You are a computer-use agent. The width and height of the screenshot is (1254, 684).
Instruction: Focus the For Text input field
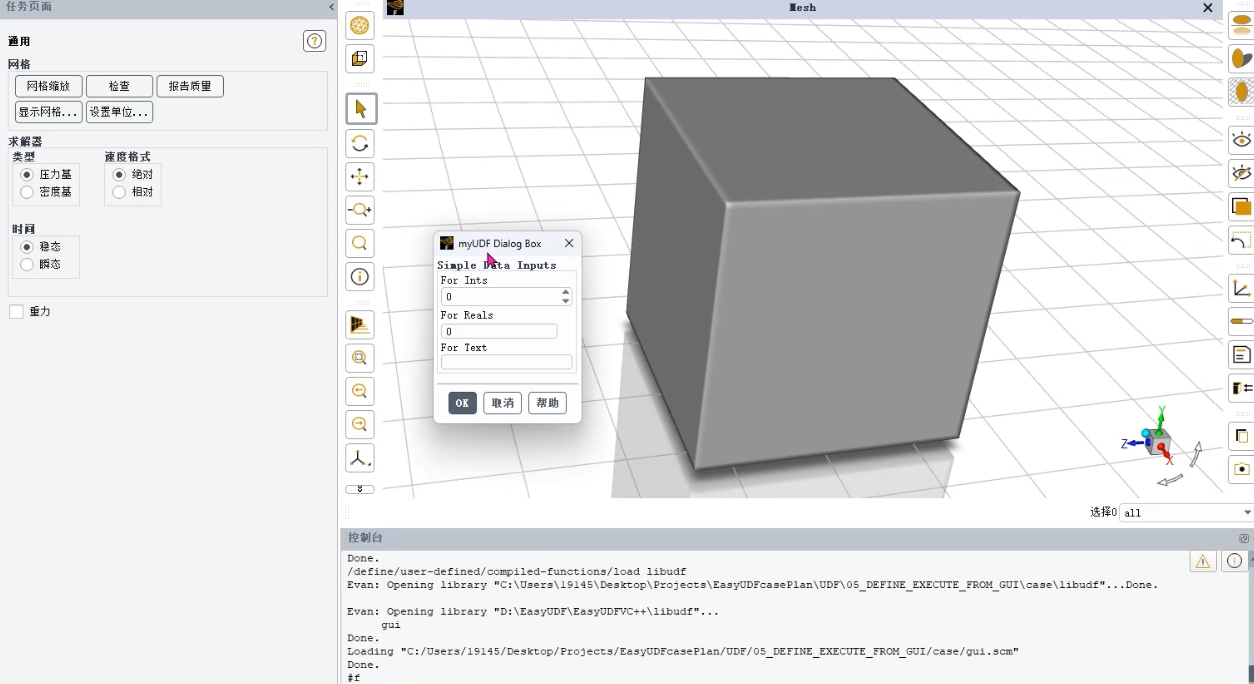(507, 362)
